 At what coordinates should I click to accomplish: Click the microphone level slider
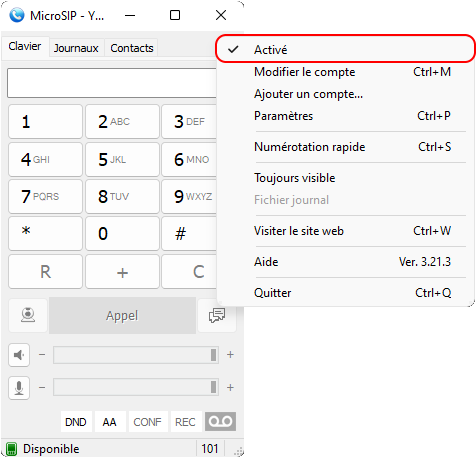pos(136,387)
